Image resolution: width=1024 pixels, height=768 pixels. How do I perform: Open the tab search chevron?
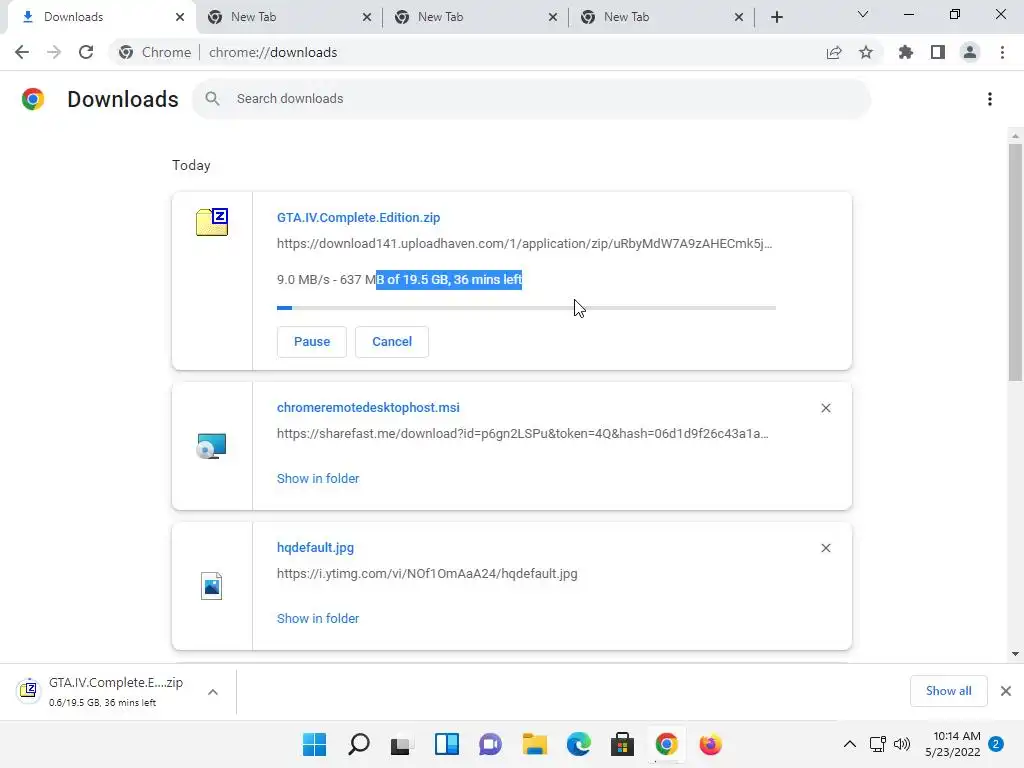pos(863,14)
